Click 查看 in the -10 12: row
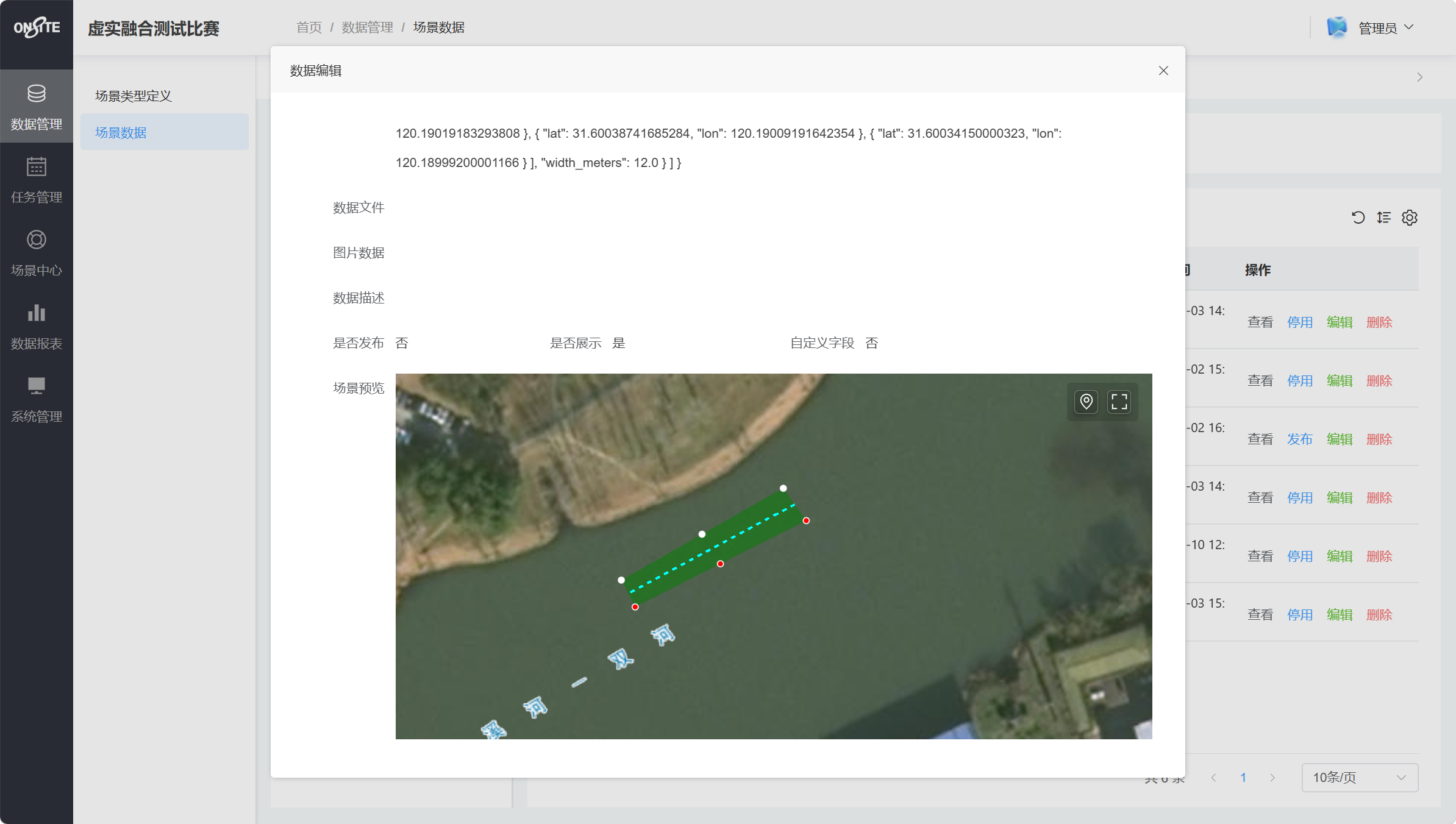1456x824 pixels. [1260, 556]
